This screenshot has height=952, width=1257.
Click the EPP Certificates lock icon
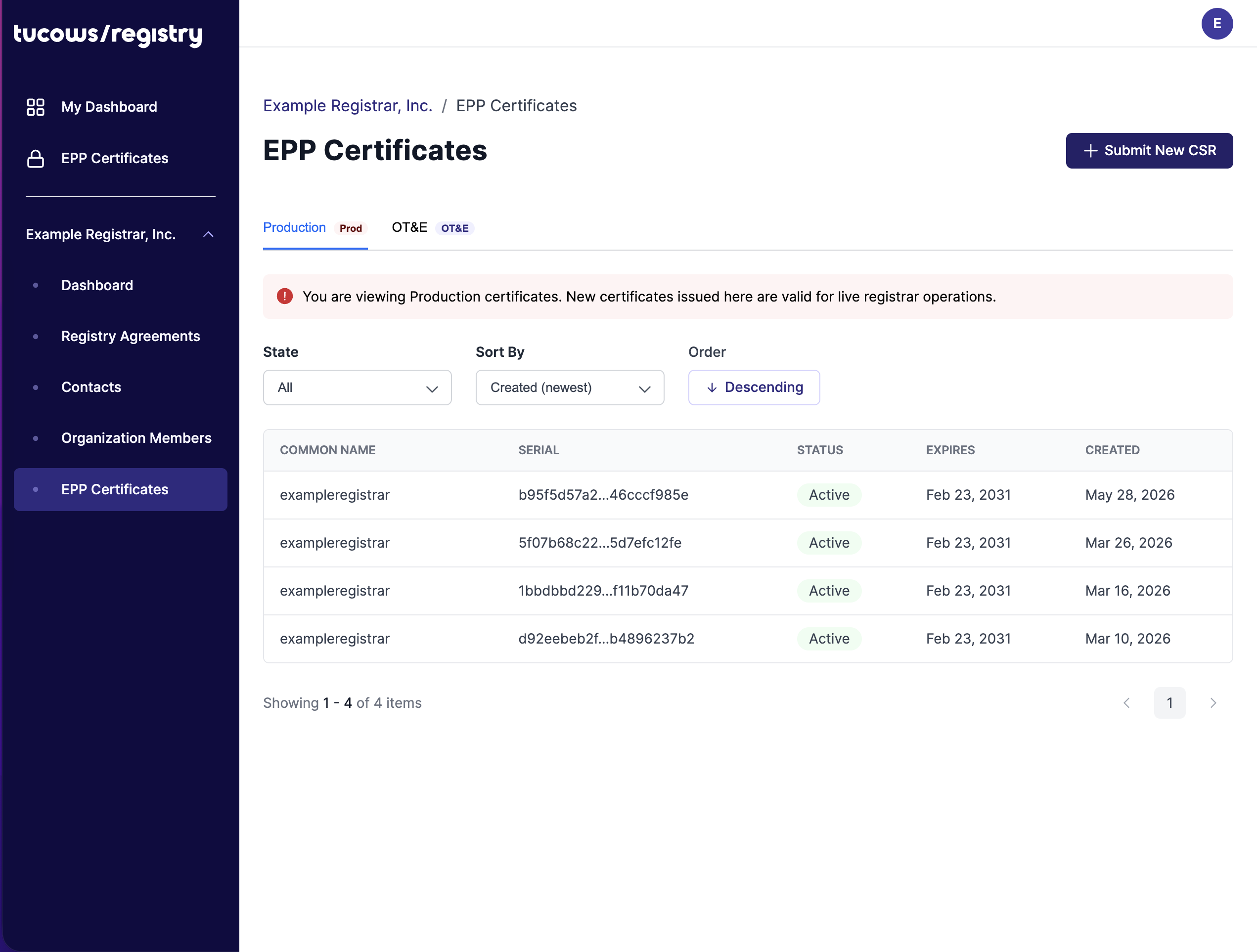point(36,159)
